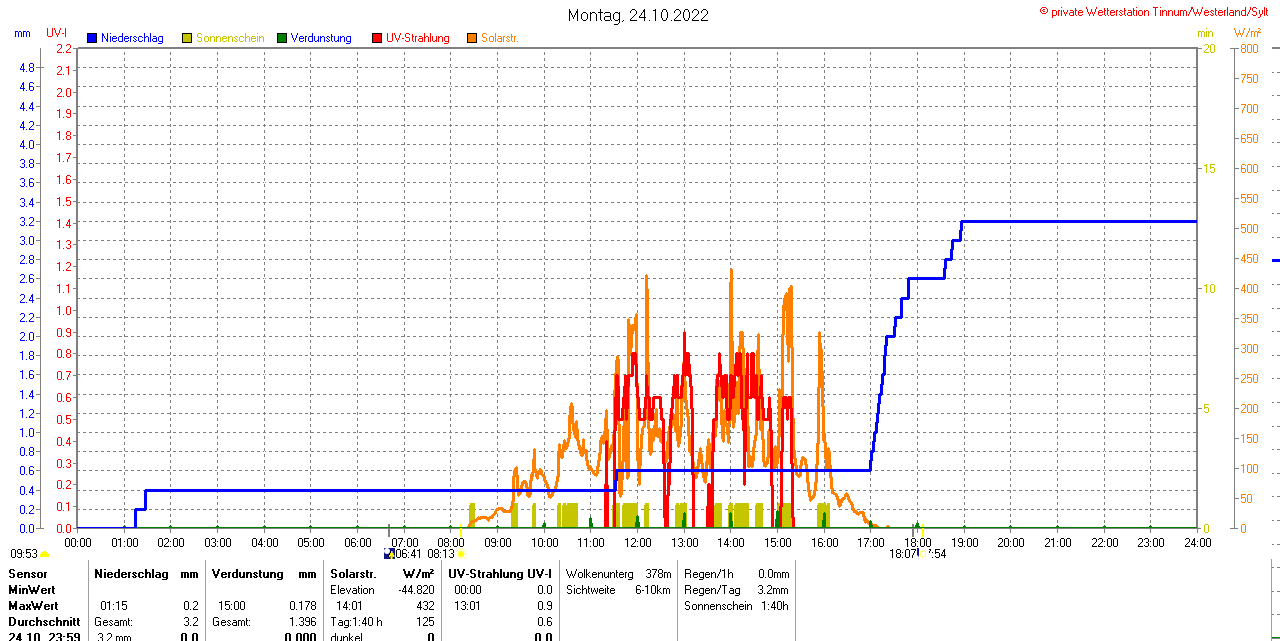Click the chart title Montag, 24.10.2022
This screenshot has width=1280, height=641.
tap(638, 15)
